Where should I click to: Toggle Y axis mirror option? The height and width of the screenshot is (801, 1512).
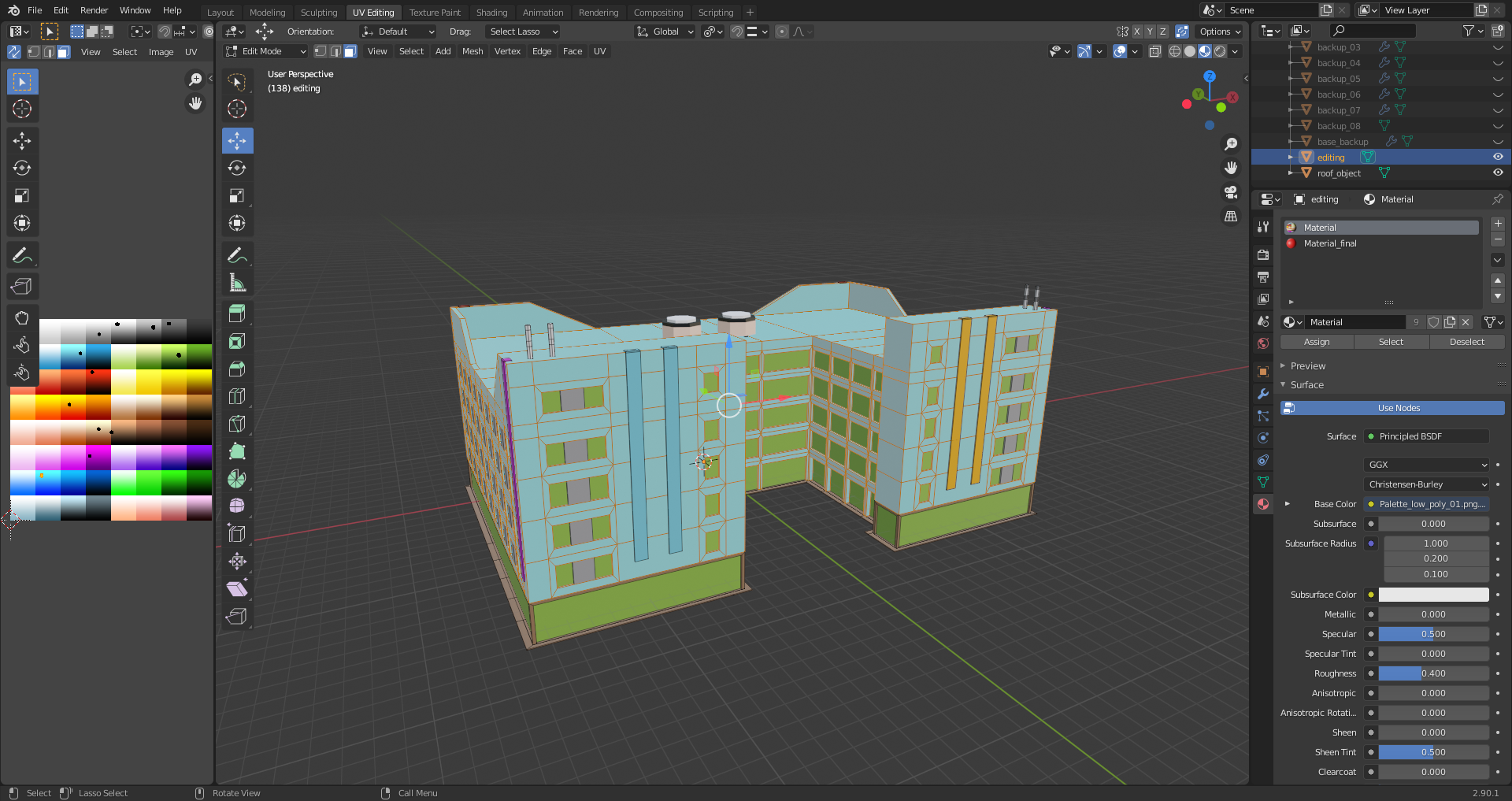tap(1150, 32)
